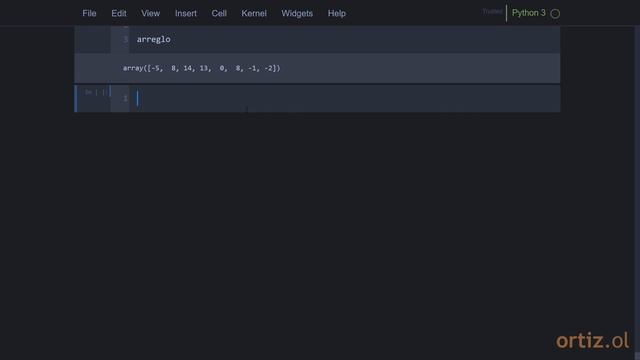The height and width of the screenshot is (360, 640).
Task: Open the Help menu
Action: click(336, 13)
